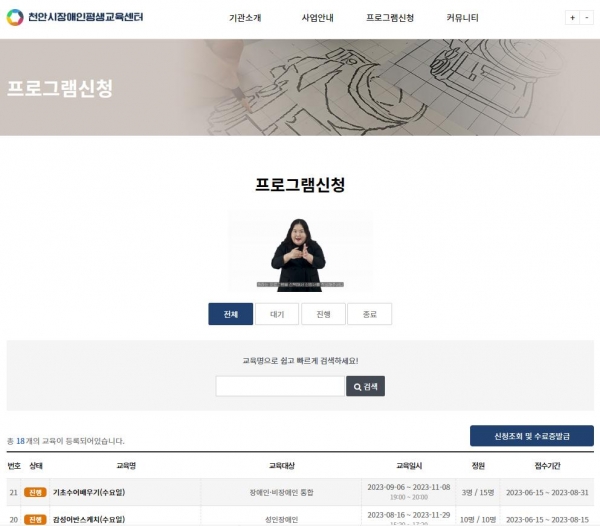Increase text size with the plus button
Viewport: 600px width, 526px height.
[x=572, y=18]
